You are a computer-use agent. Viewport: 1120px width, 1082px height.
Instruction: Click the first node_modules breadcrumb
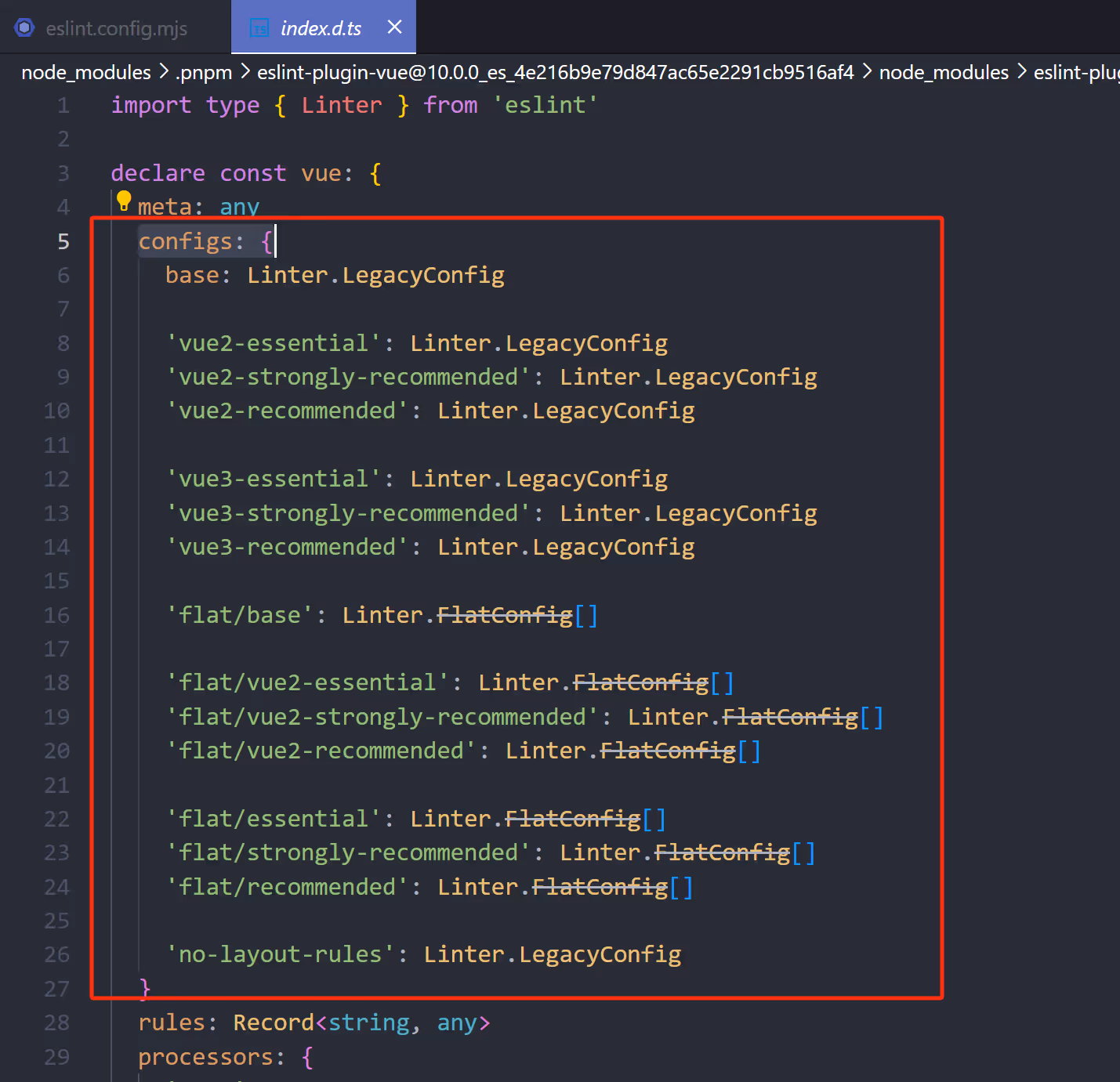[86, 73]
